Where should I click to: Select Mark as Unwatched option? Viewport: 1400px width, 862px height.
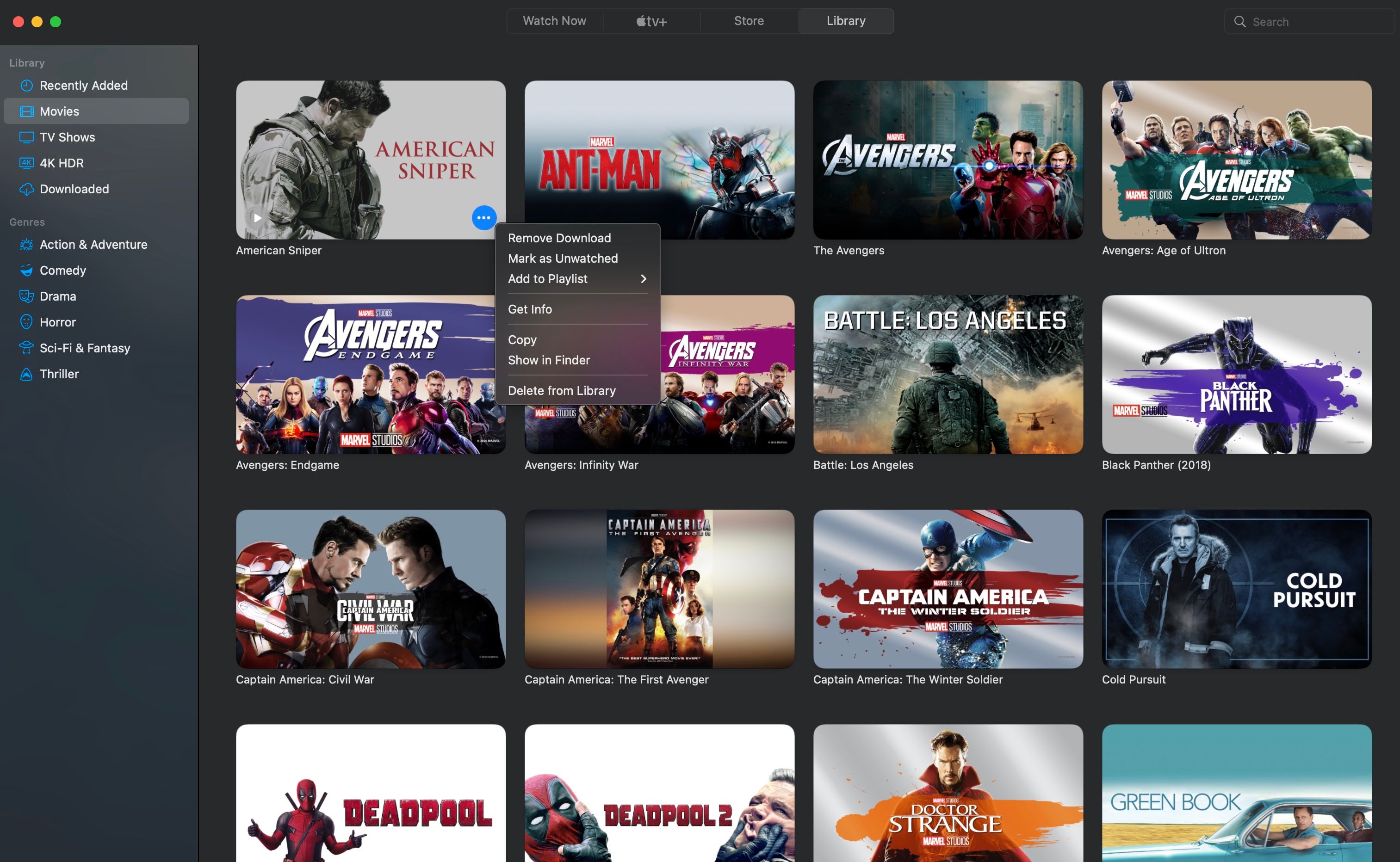pyautogui.click(x=562, y=258)
